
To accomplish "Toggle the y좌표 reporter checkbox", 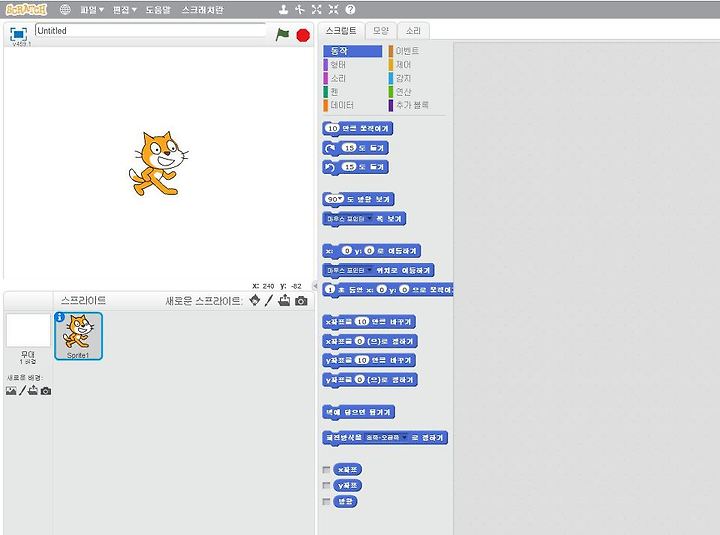I will 326,485.
